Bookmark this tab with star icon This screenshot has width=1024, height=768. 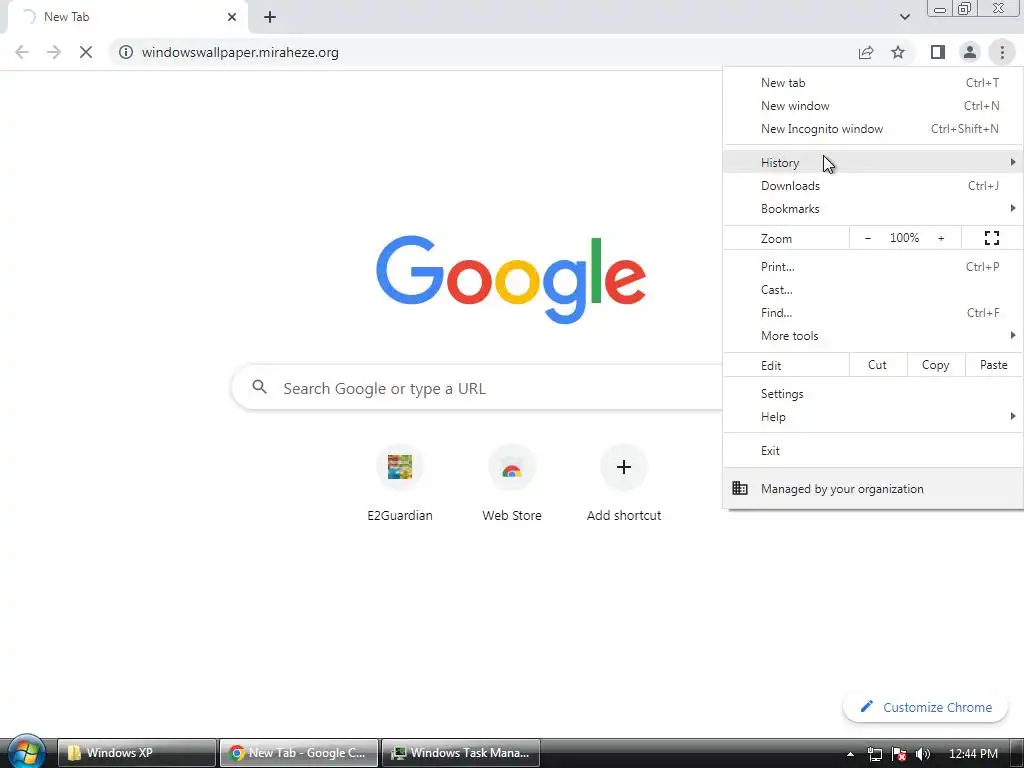click(898, 52)
